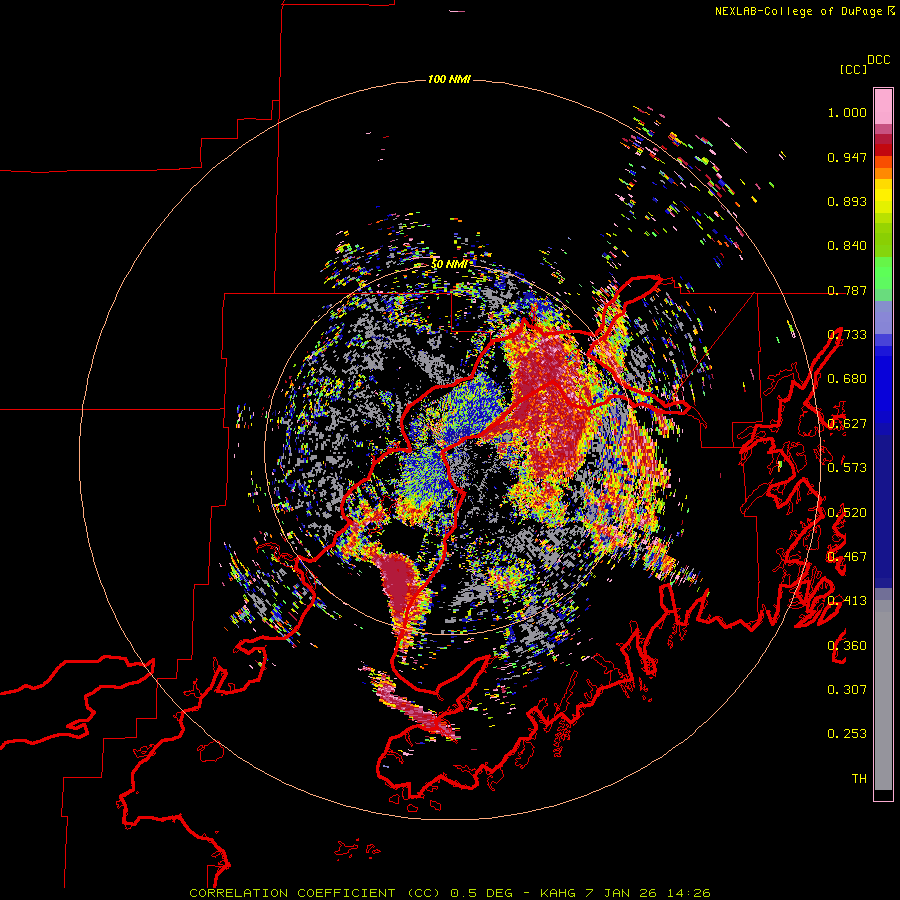Pick the pink segment atop the color bar
Image resolution: width=900 pixels, height=900 pixels.
(883, 106)
